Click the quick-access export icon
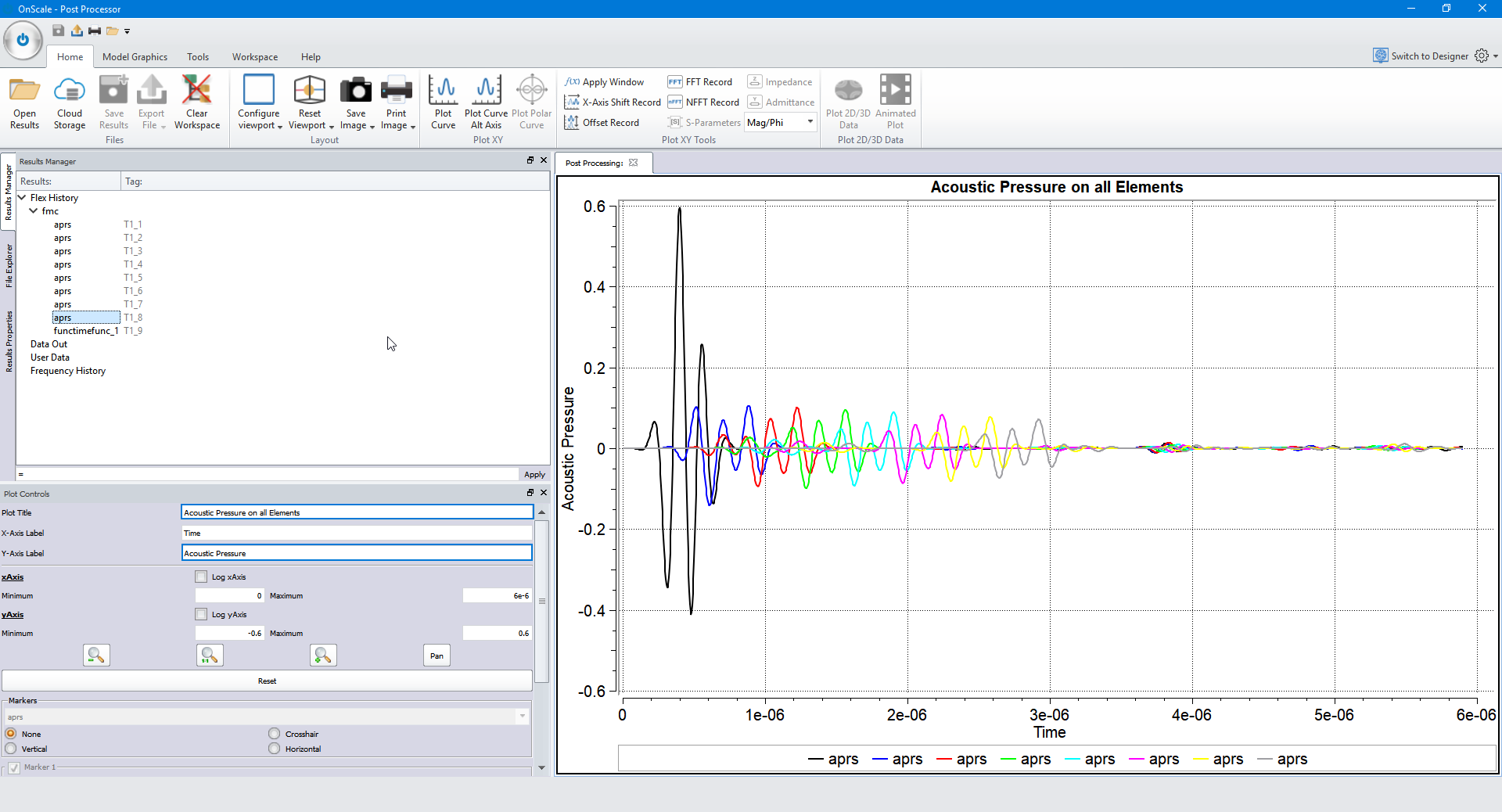 (x=77, y=31)
